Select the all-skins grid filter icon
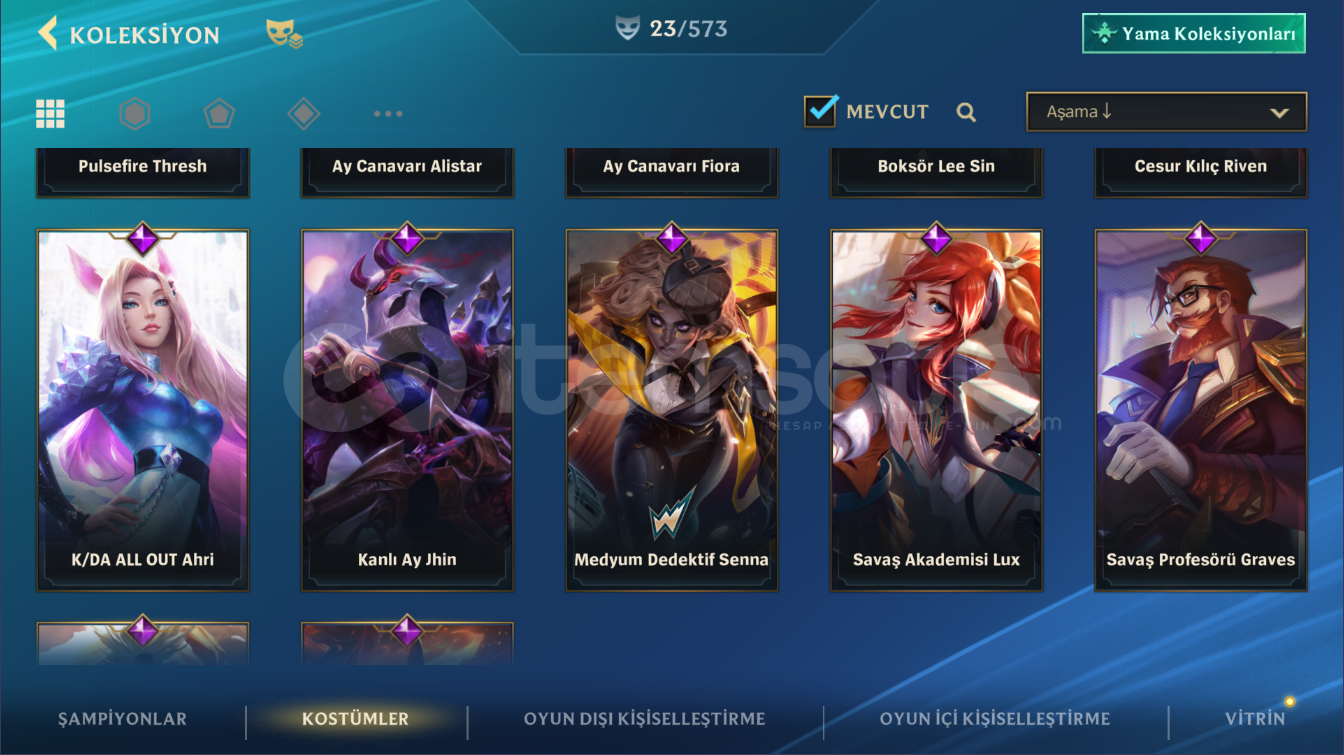1344x755 pixels. tap(50, 113)
